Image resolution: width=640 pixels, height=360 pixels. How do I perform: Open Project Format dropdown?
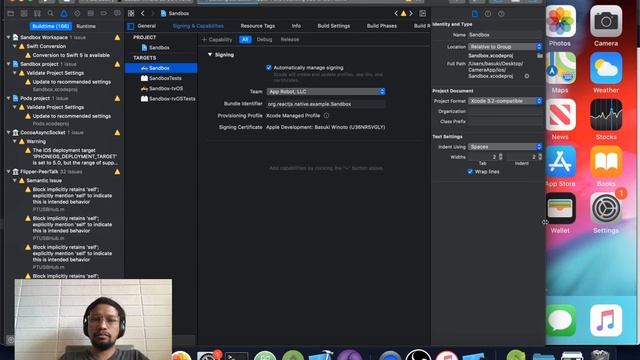click(505, 101)
